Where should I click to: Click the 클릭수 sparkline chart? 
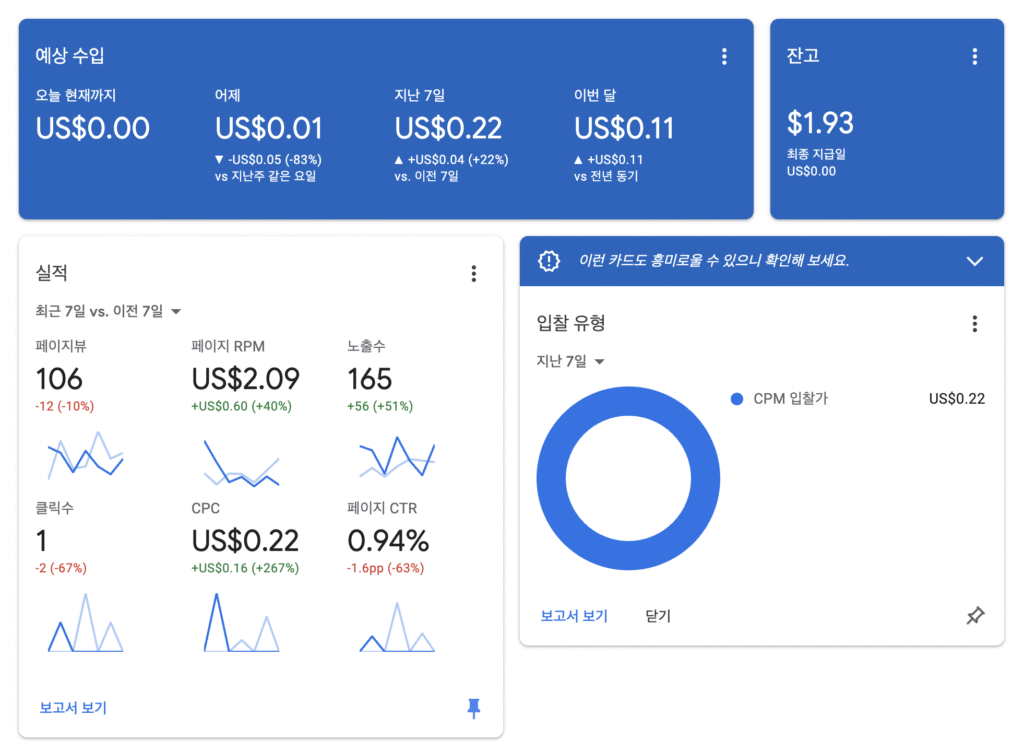pyautogui.click(x=86, y=624)
